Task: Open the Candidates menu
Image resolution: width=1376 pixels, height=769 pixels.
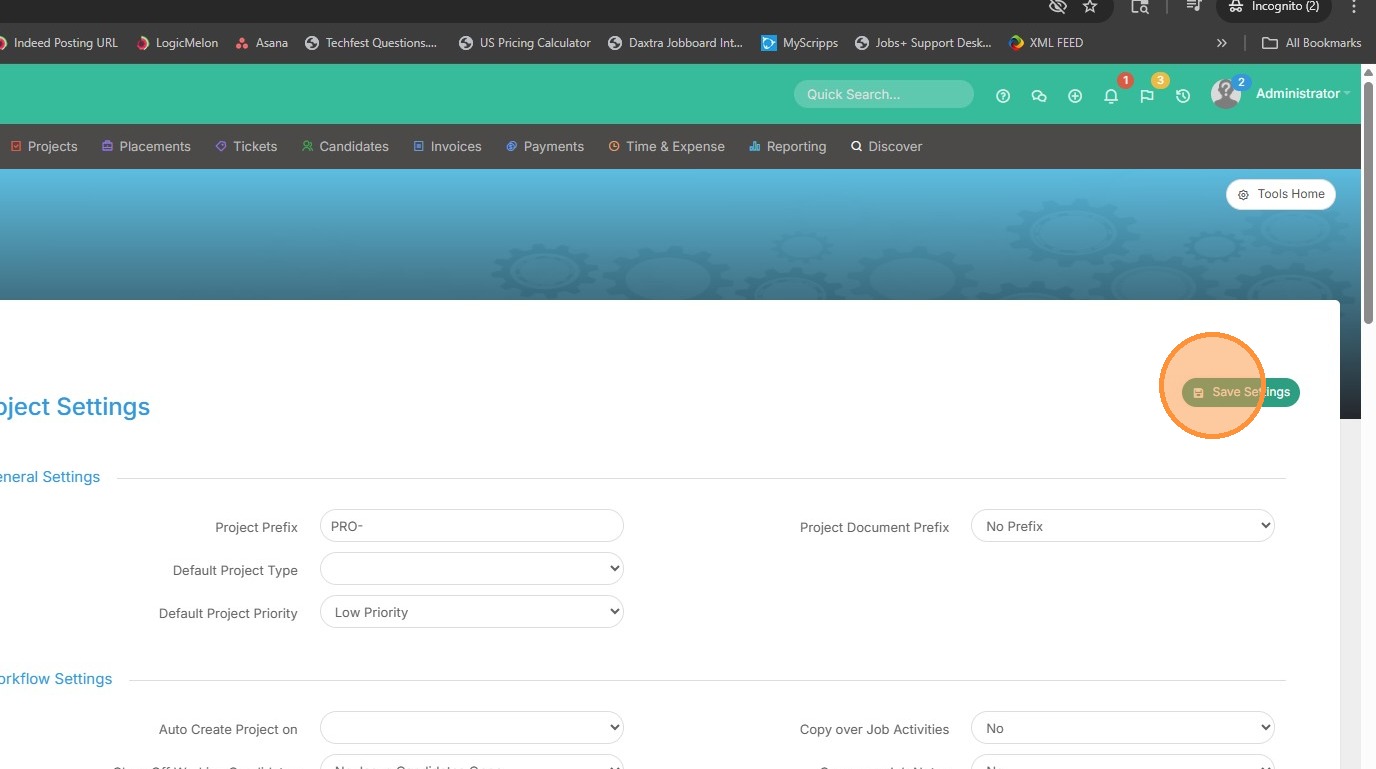Action: pos(345,146)
